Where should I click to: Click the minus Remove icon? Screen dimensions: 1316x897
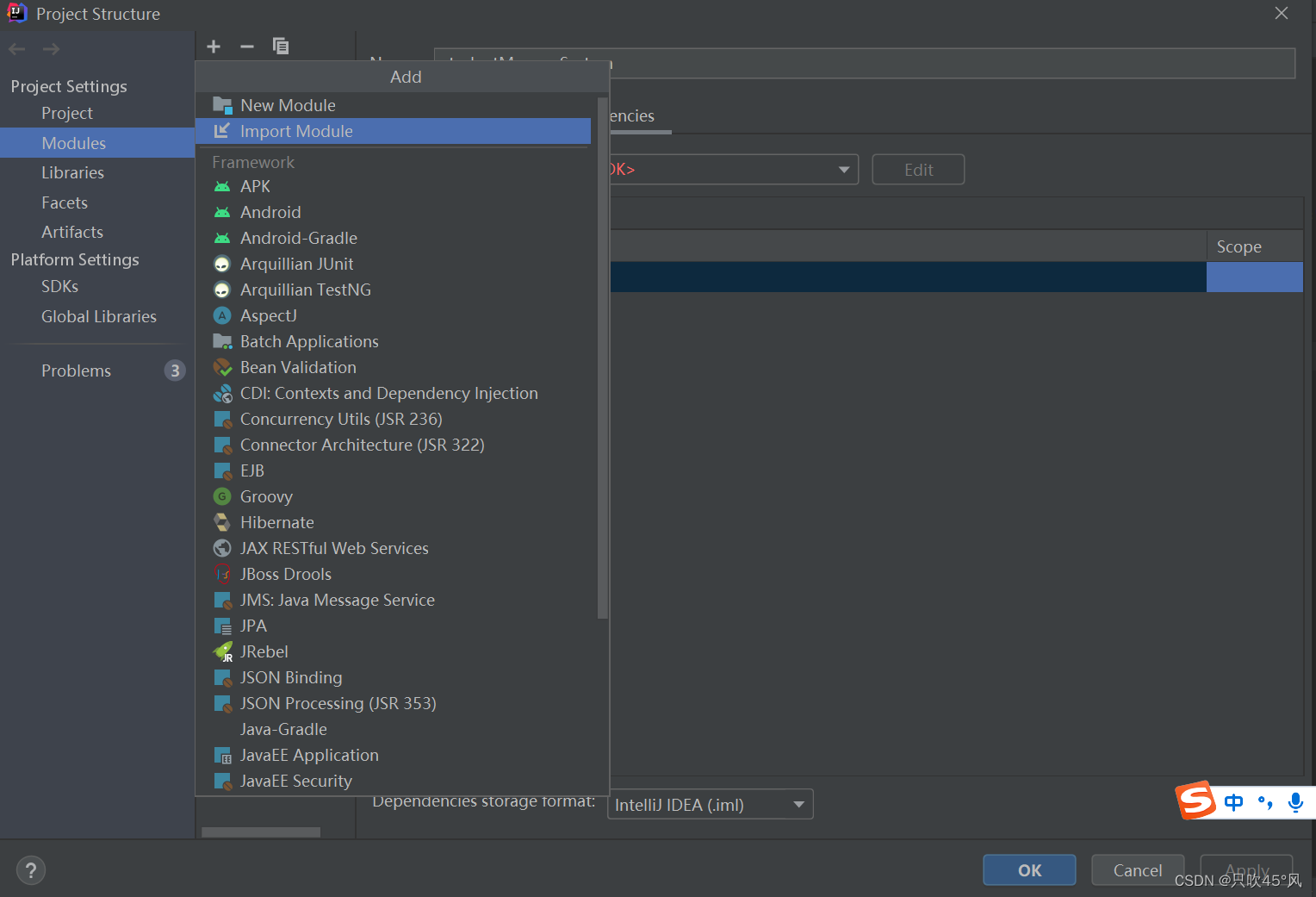(247, 47)
